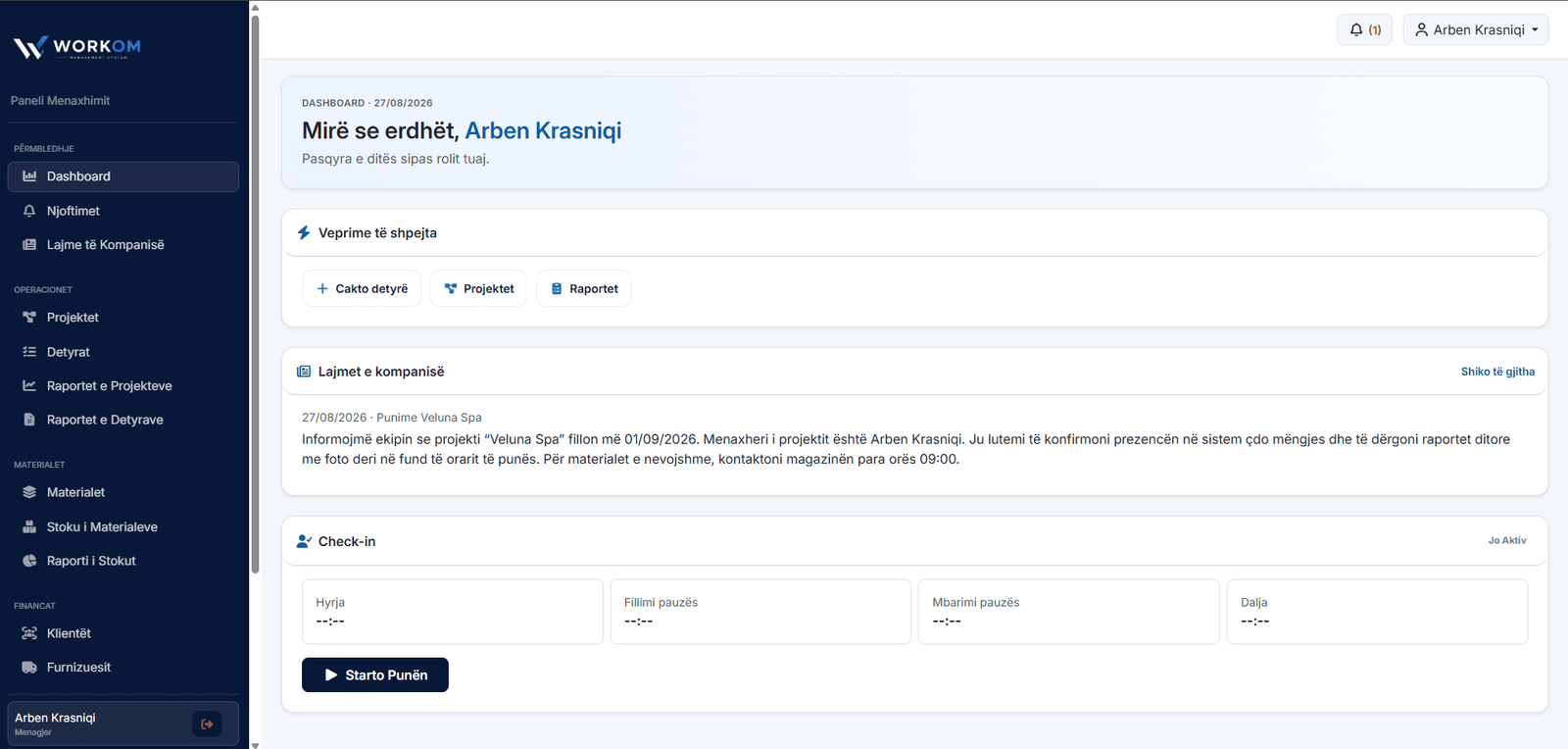Click the Klientët people icon in sidebar
This screenshot has width=1568, height=749.
point(29,633)
